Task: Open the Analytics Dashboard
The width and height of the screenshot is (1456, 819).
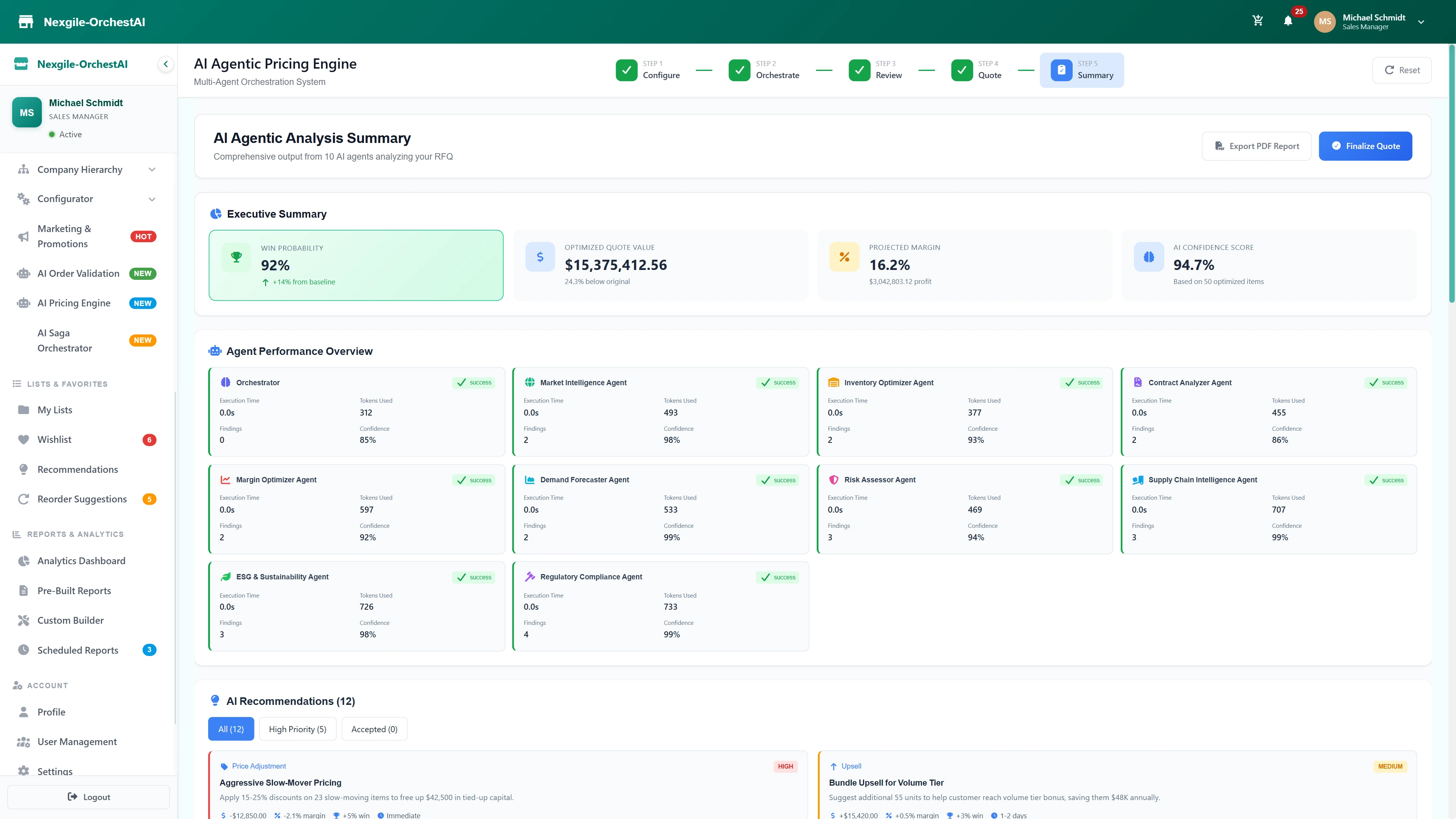Action: pos(82,561)
